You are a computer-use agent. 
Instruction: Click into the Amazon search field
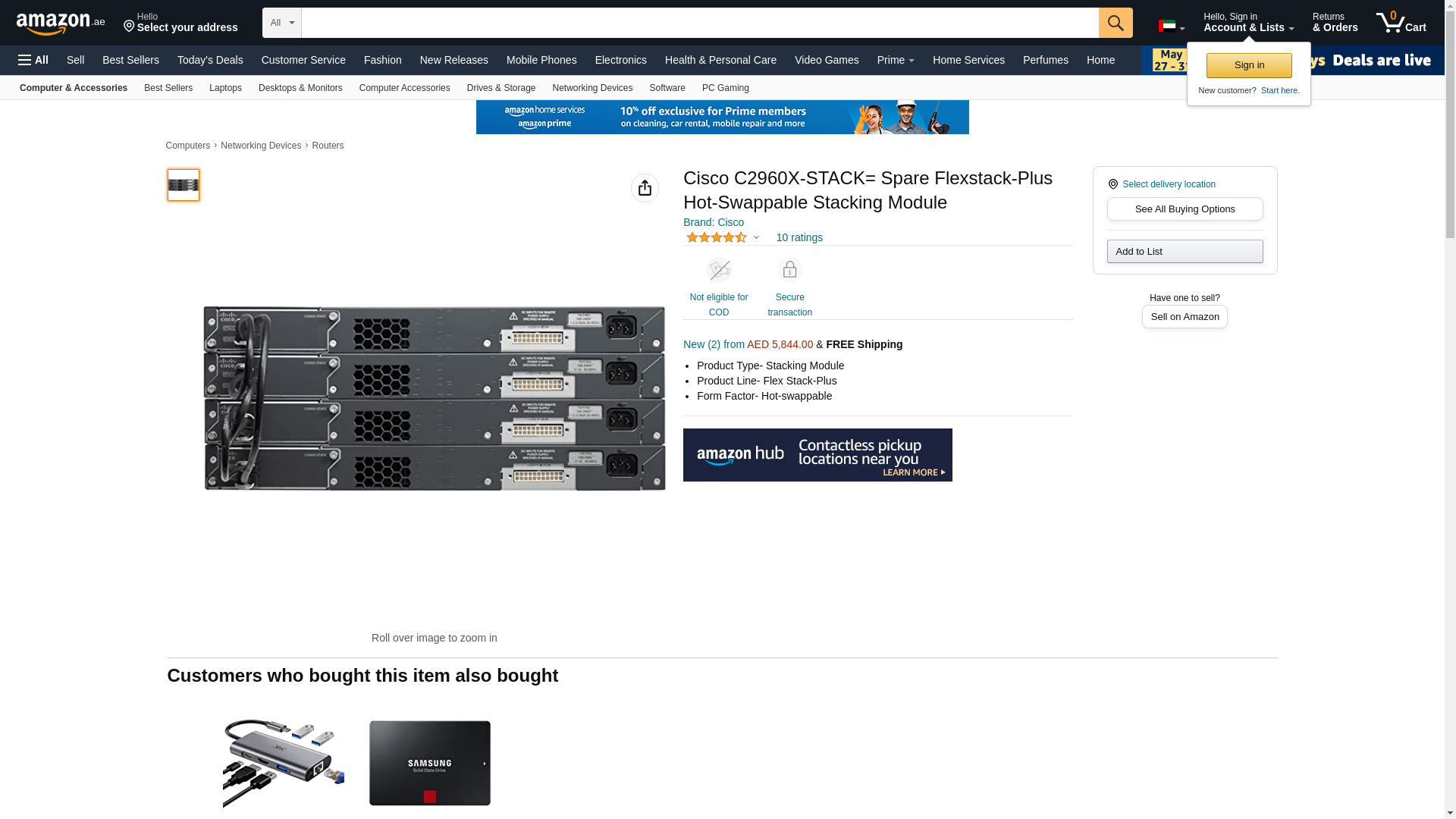[x=698, y=23]
